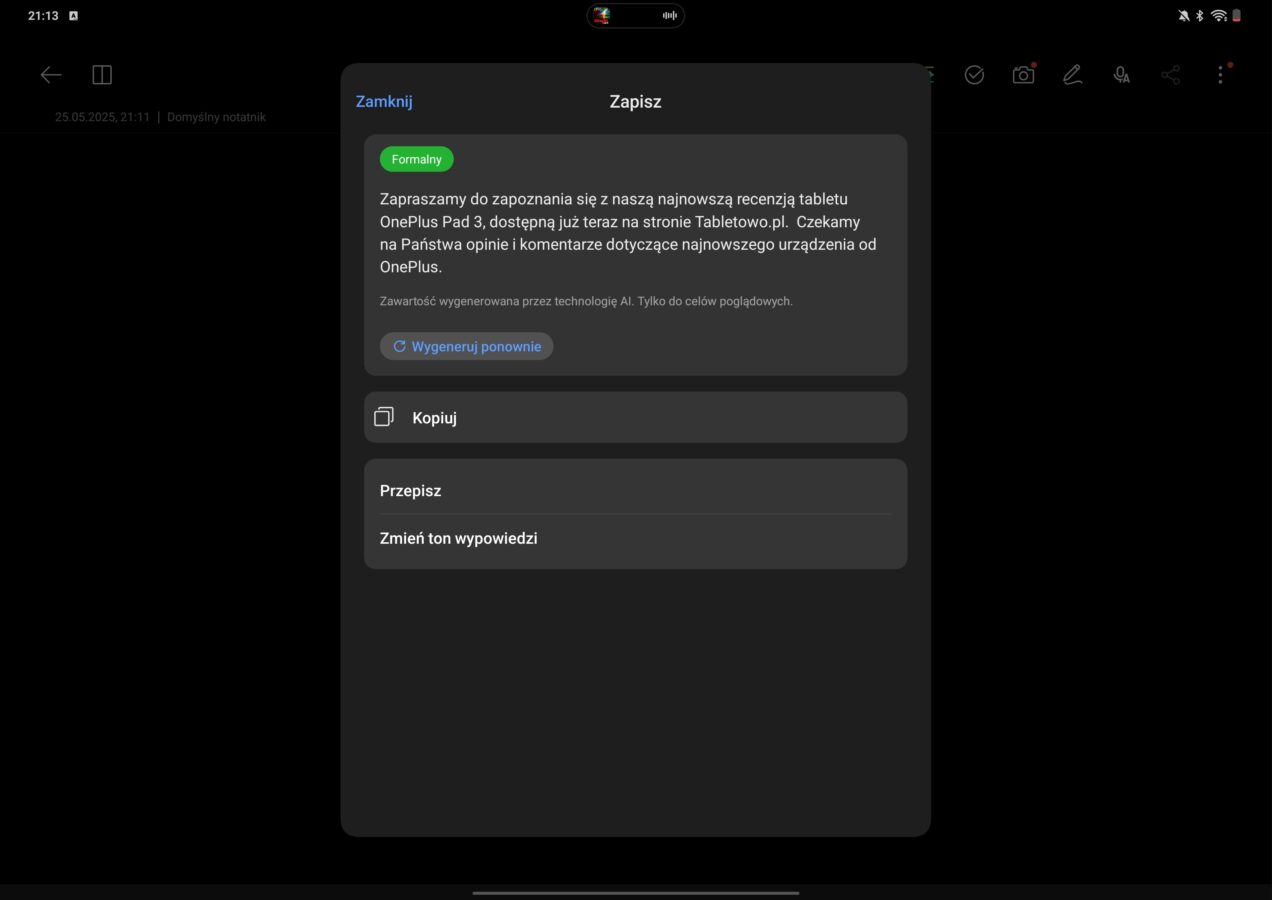Tap the checkmark to-do icon

pyautogui.click(x=974, y=75)
